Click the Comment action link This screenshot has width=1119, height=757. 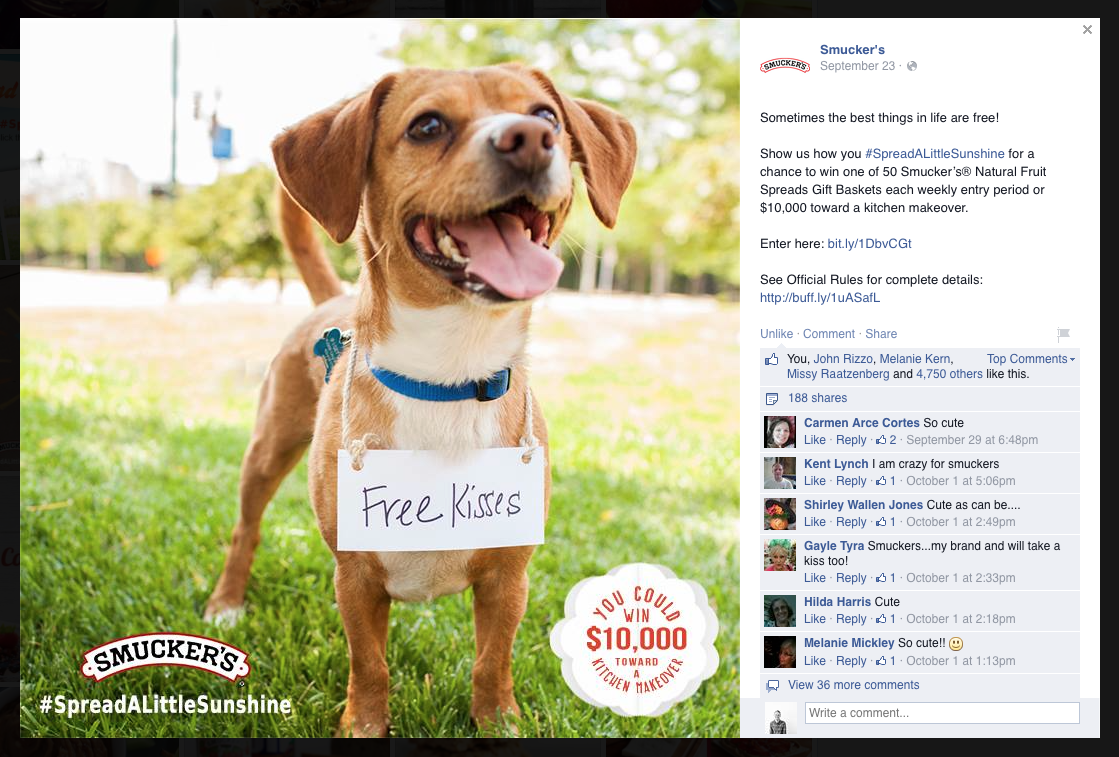[x=829, y=334]
